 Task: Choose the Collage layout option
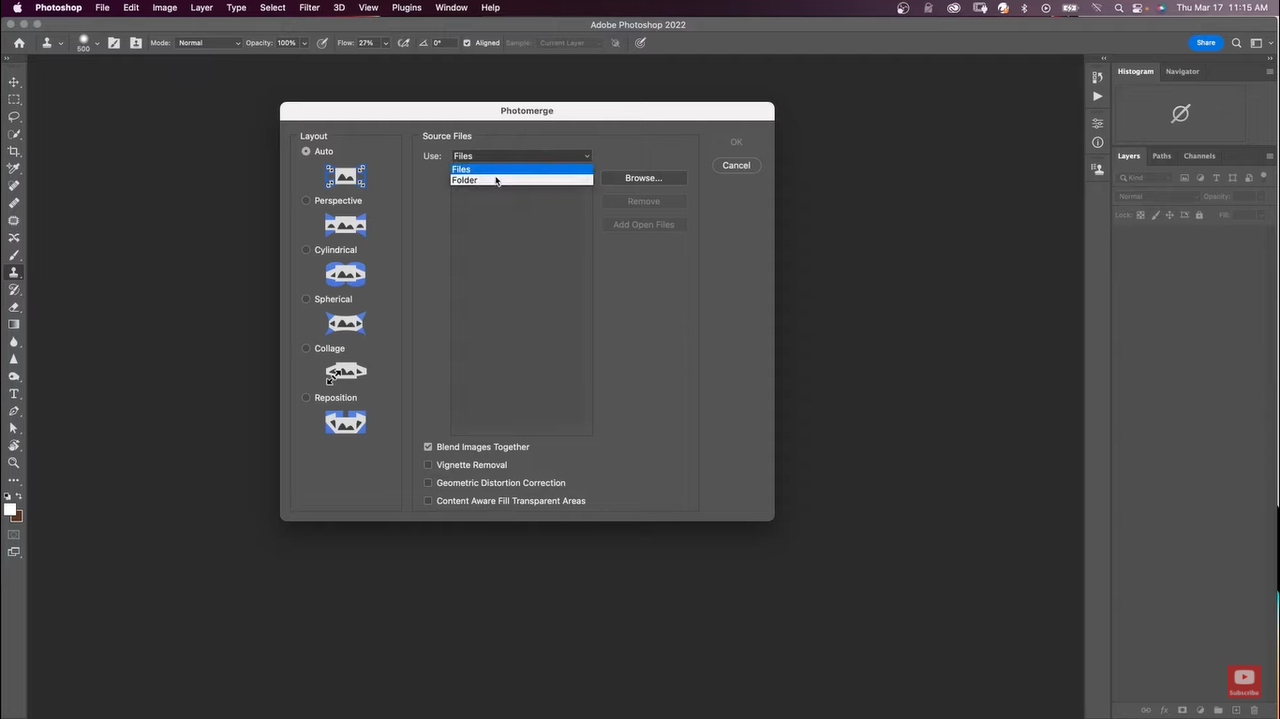pos(306,348)
